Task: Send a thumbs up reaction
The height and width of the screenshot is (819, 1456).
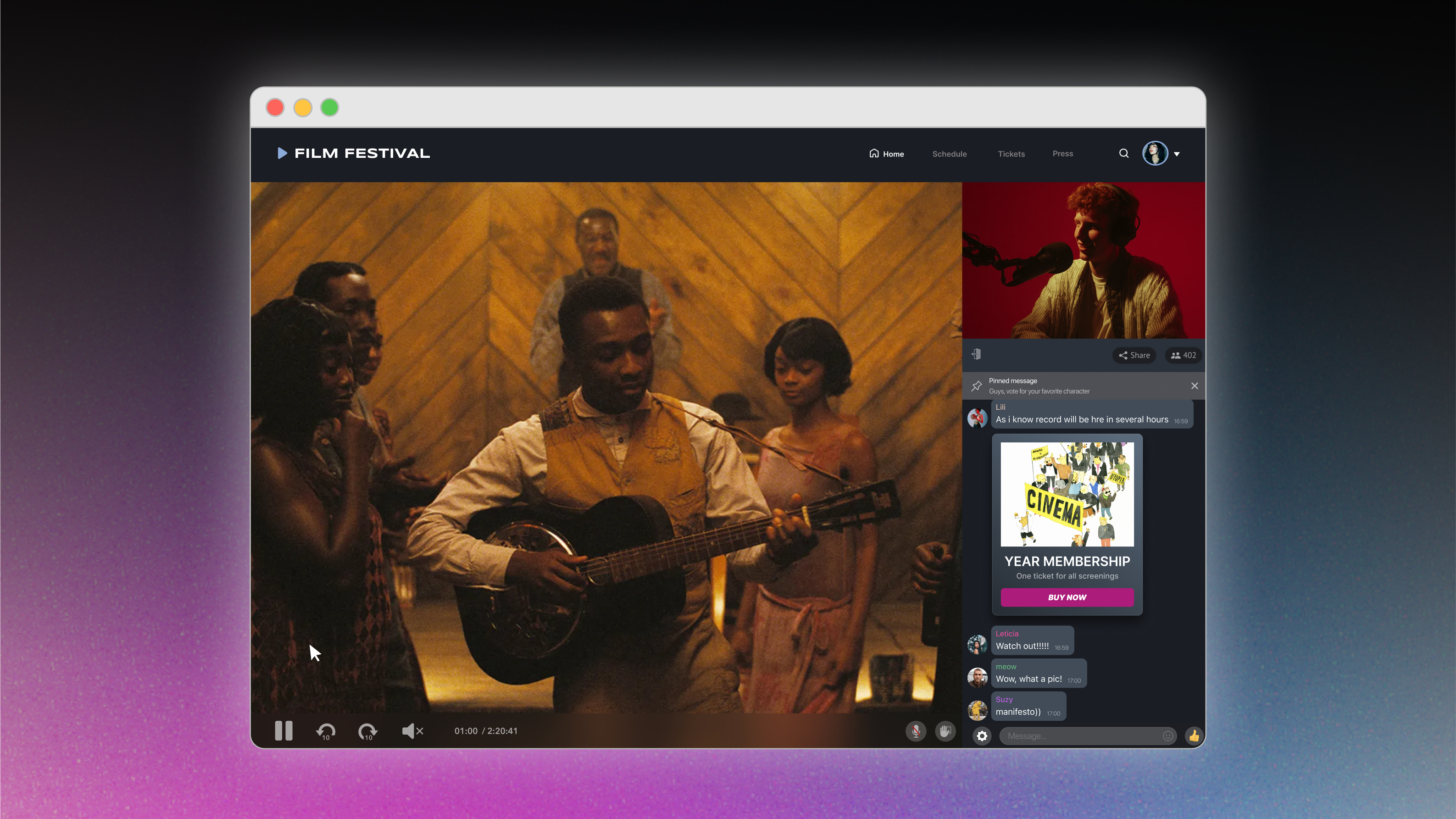Action: tap(1194, 736)
